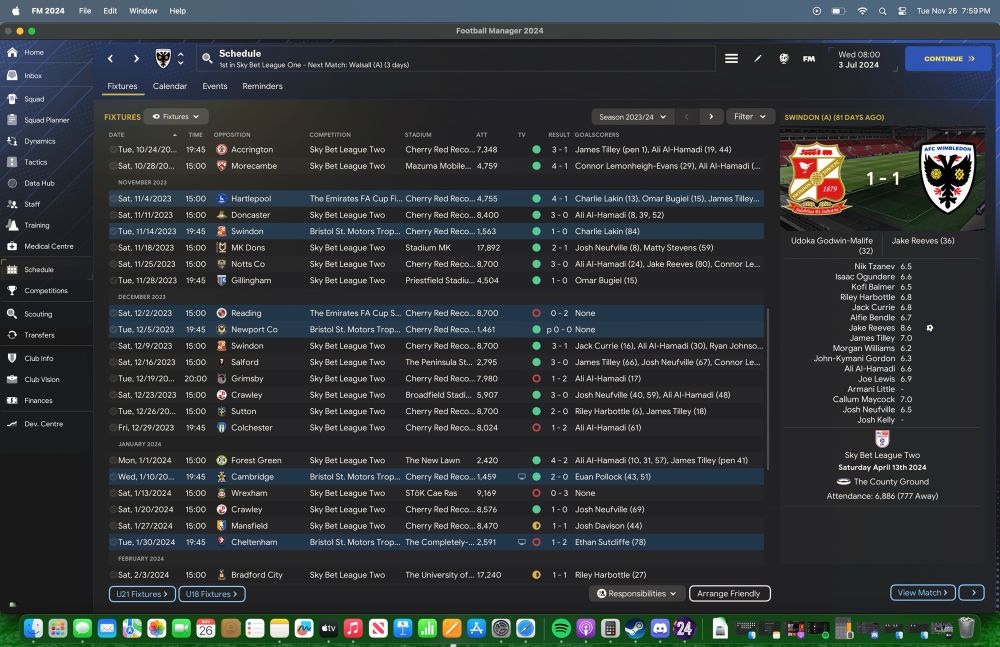Screen dimensions: 1000x647
Task: Click the AFC Wimbledon club badge
Action: [163, 59]
